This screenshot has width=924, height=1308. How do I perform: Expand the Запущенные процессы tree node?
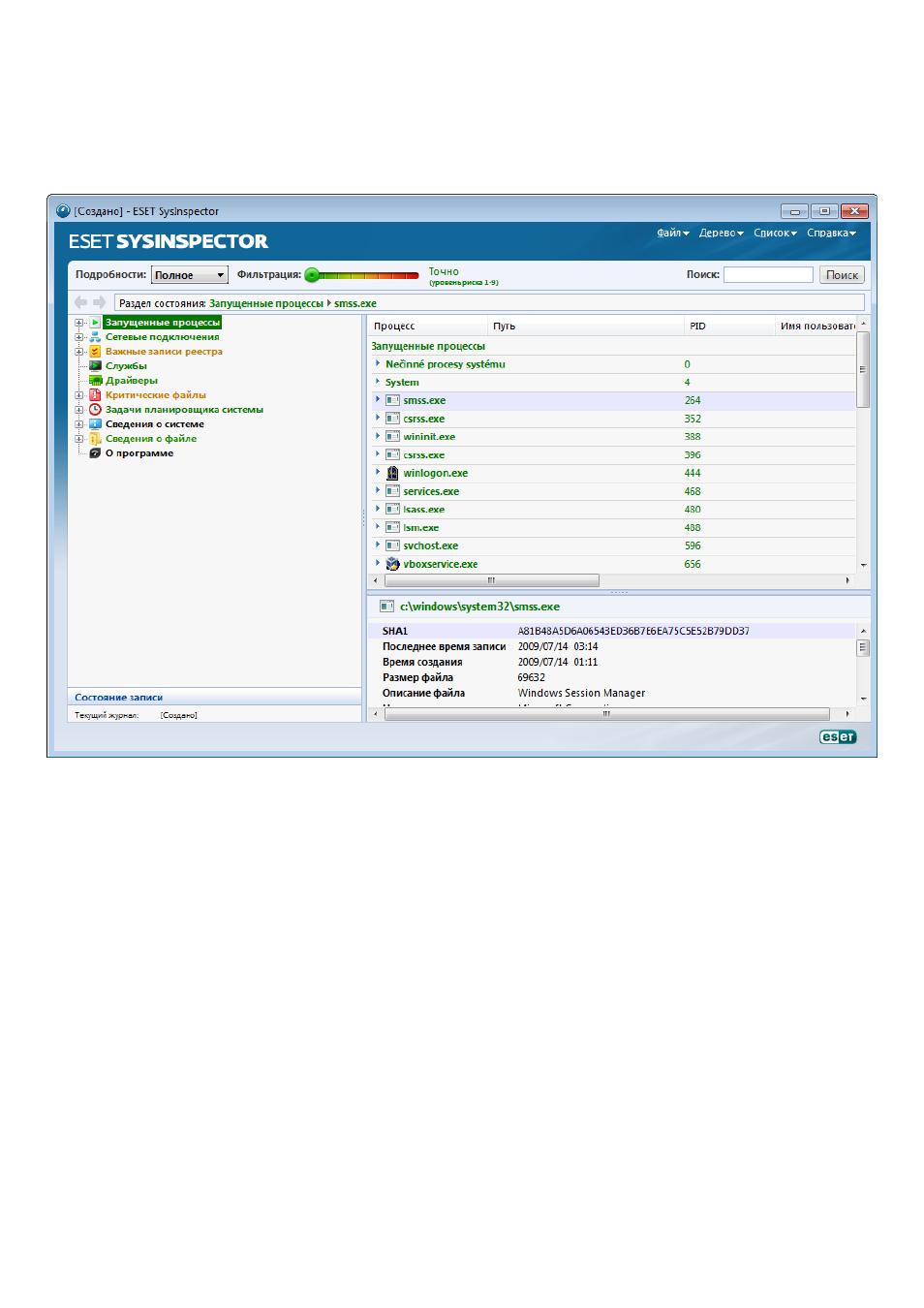79,323
